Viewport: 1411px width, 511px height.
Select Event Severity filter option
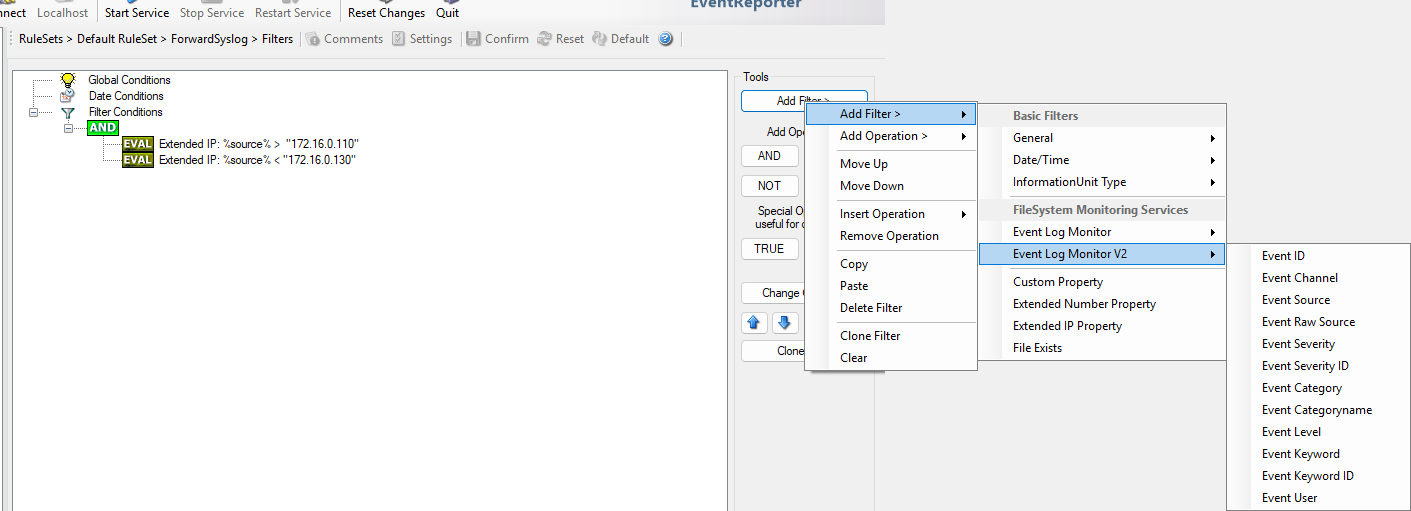click(x=1319, y=344)
